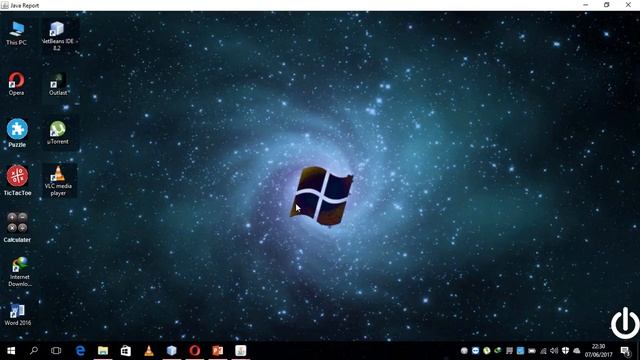Click the taskbar search magnifier

coord(34,351)
